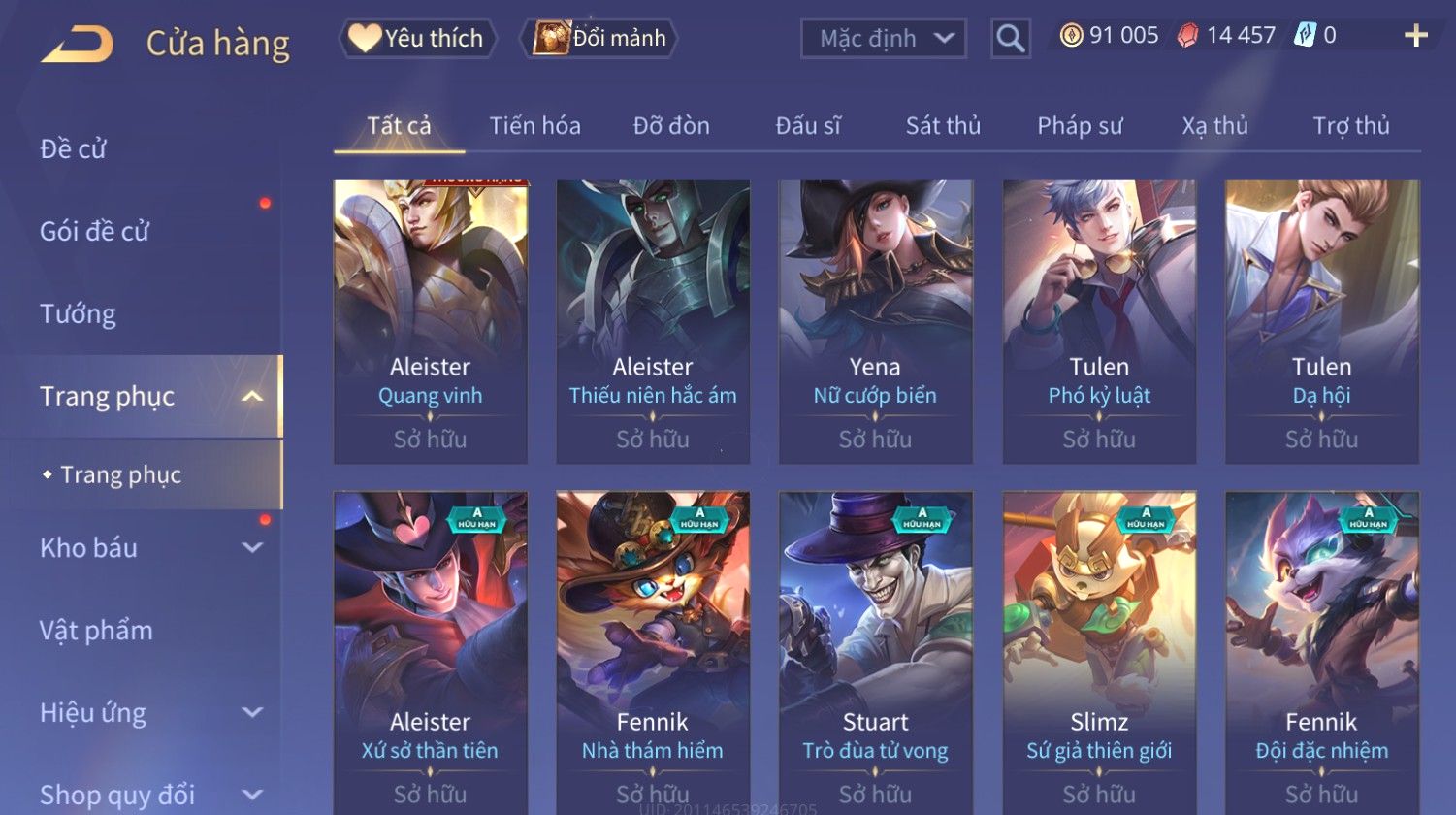Tap the plus icon to add currency
The image size is (1456, 815).
[1416, 36]
